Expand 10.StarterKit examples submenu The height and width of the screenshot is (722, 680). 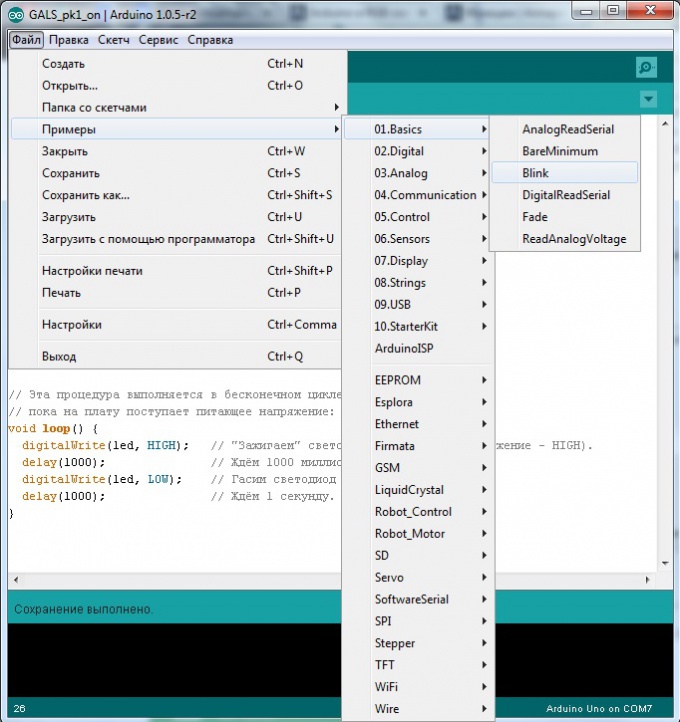[418, 326]
